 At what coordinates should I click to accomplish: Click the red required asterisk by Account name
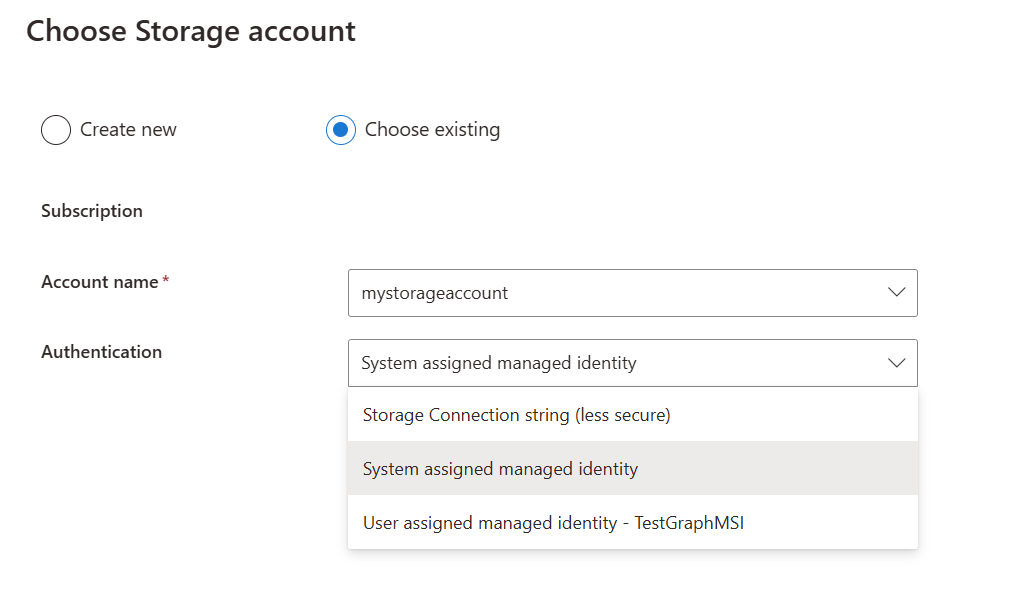(x=166, y=282)
